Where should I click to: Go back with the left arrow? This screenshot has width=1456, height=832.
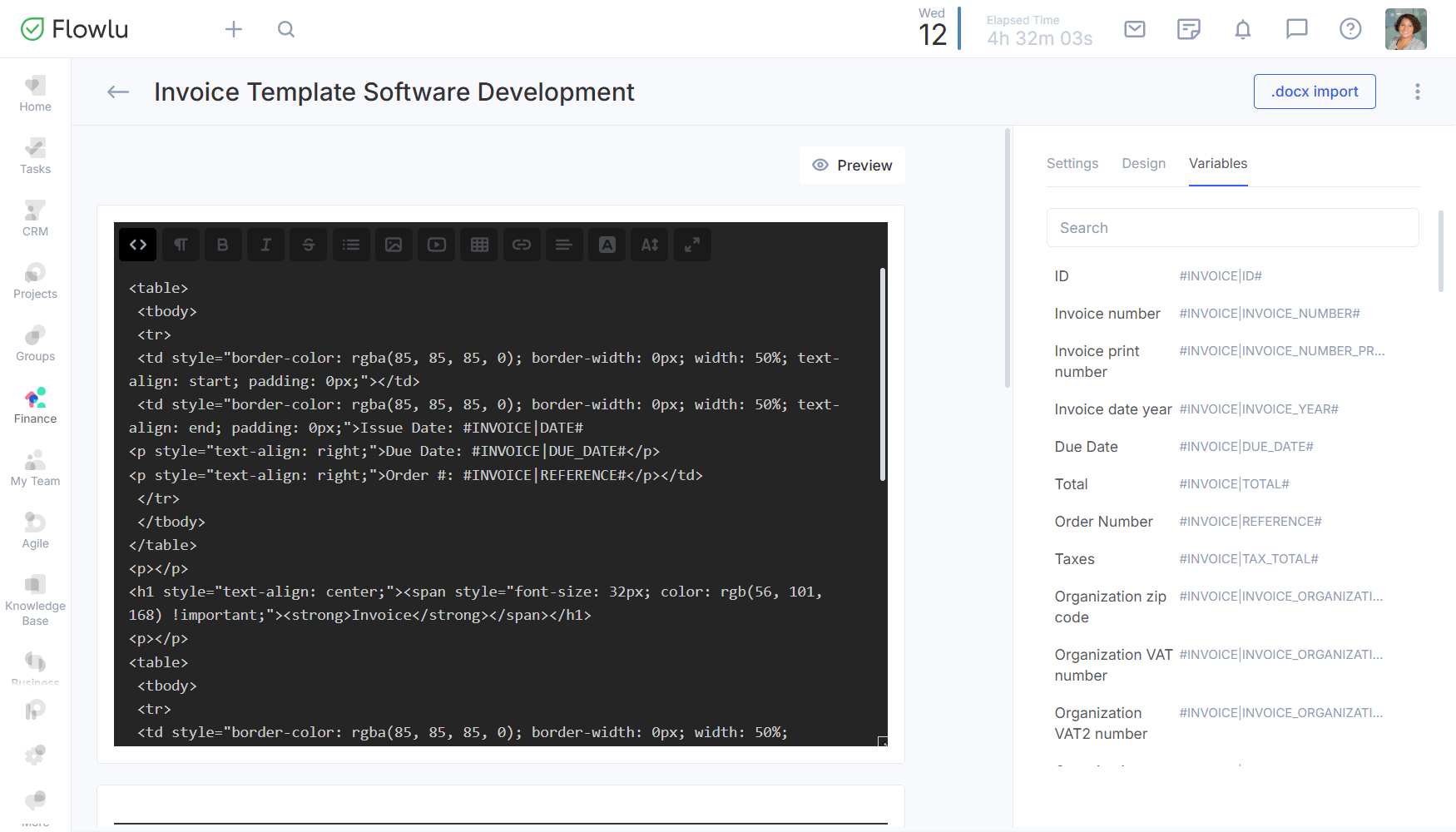(118, 92)
